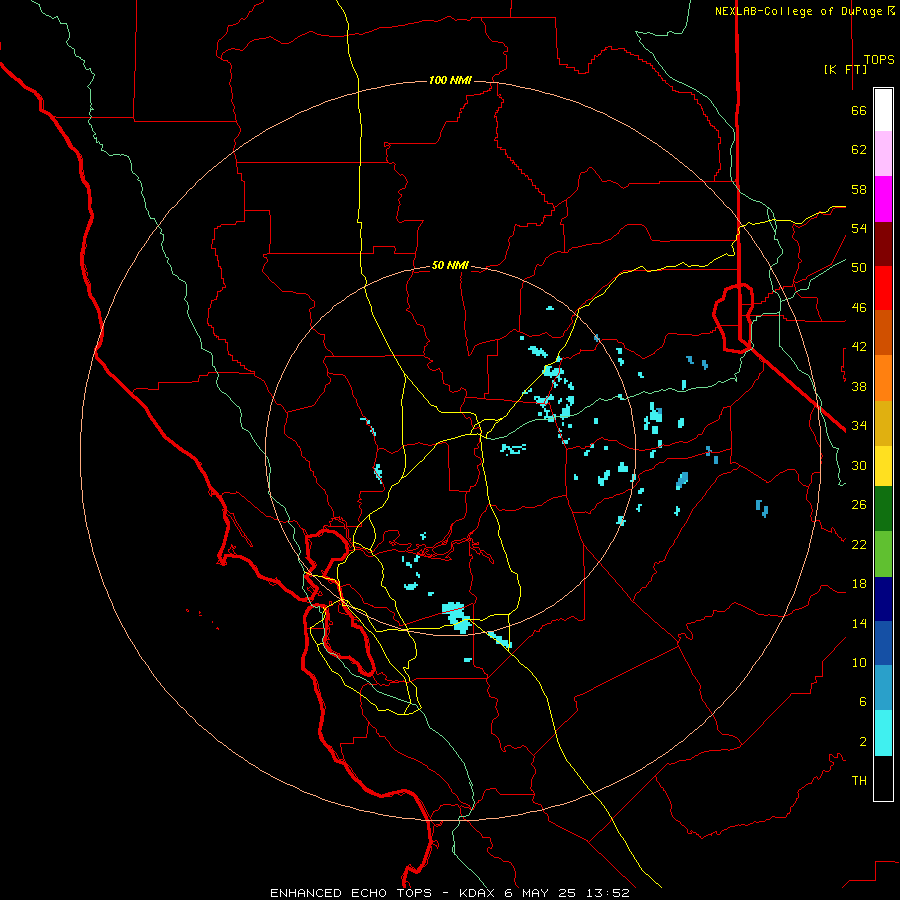Viewport: 900px width, 900px height.
Task: Click the 14 legend value
Action: [859, 623]
